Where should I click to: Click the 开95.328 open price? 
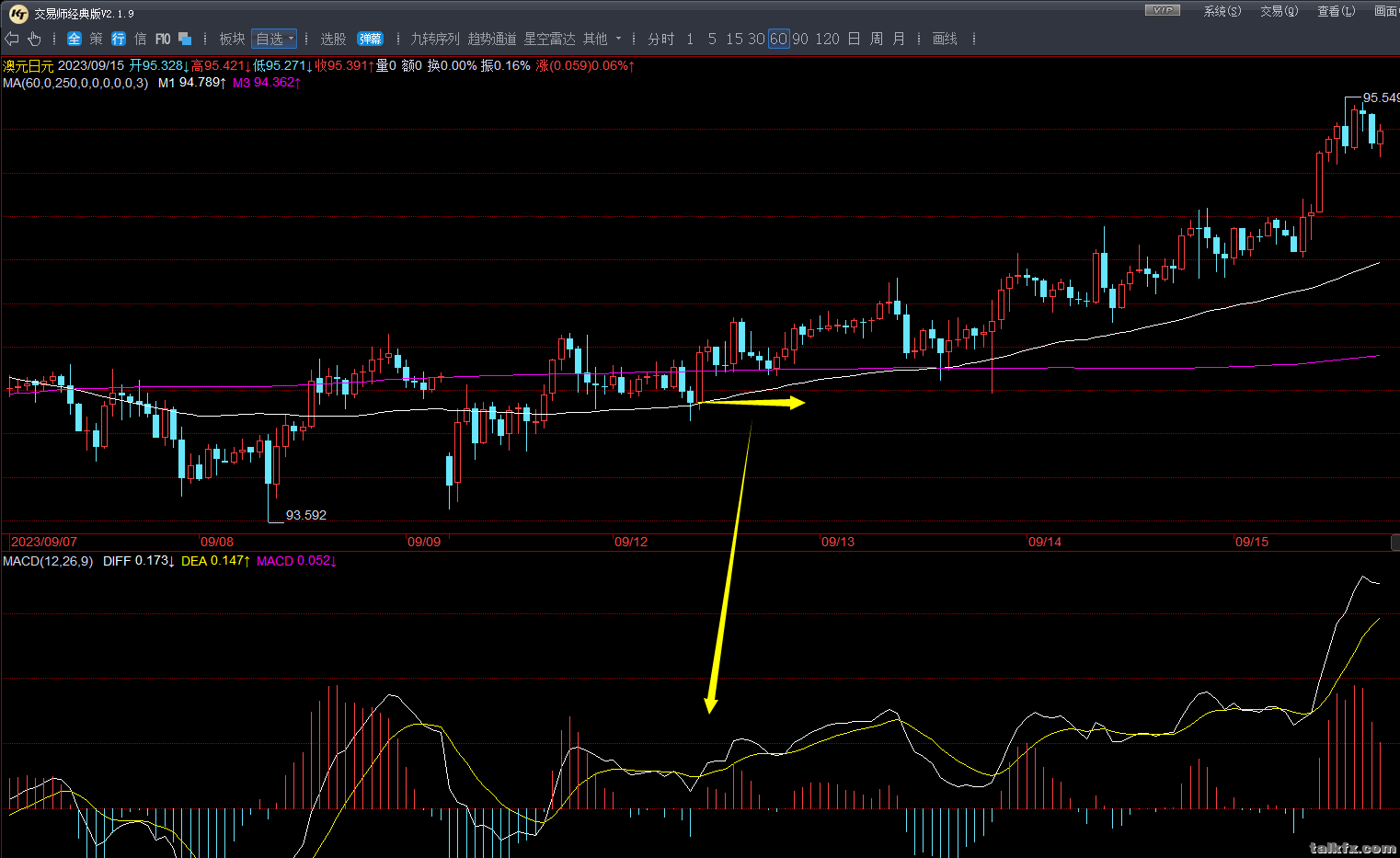[x=159, y=66]
